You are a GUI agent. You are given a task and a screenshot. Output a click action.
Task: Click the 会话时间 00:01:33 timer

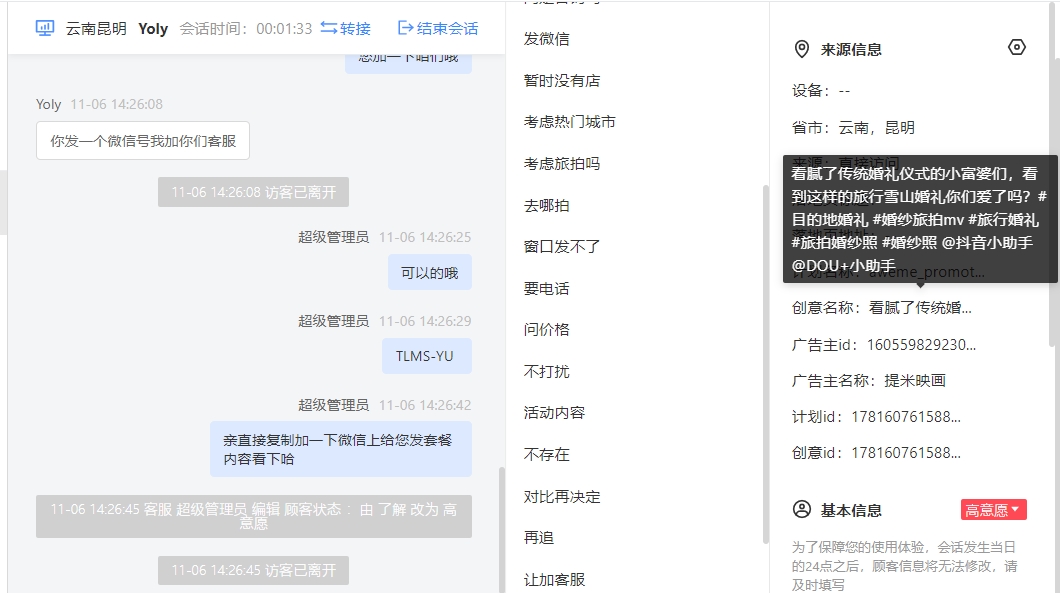pyautogui.click(x=245, y=28)
